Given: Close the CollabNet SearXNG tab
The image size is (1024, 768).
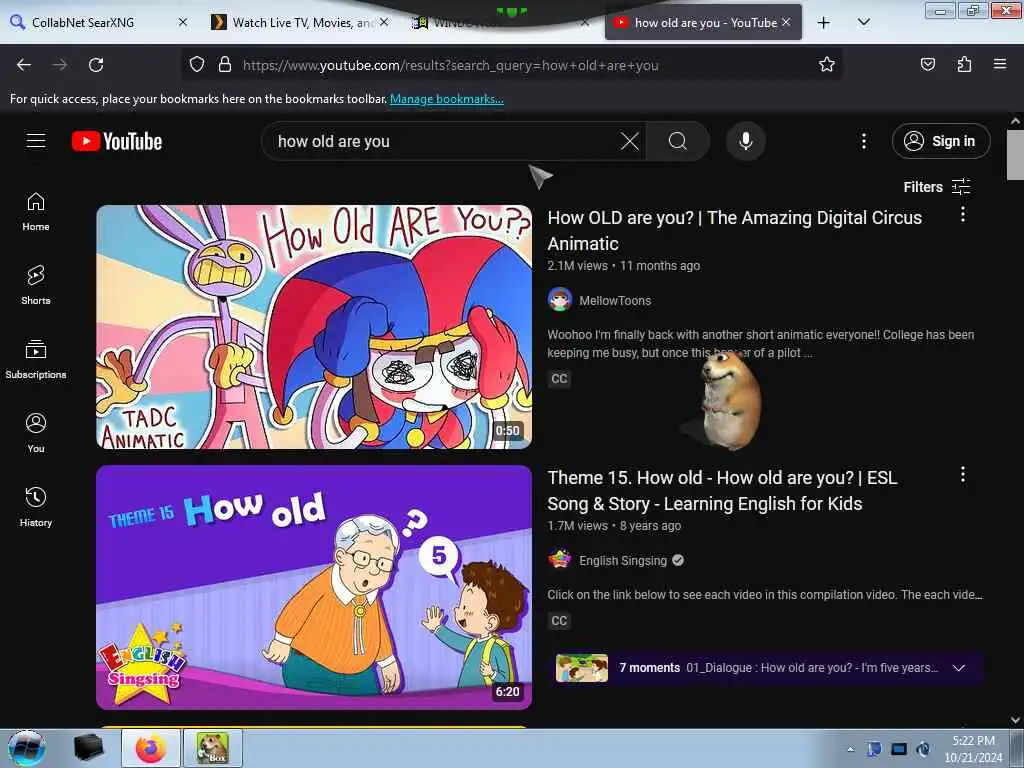Looking at the screenshot, I should click(x=183, y=22).
